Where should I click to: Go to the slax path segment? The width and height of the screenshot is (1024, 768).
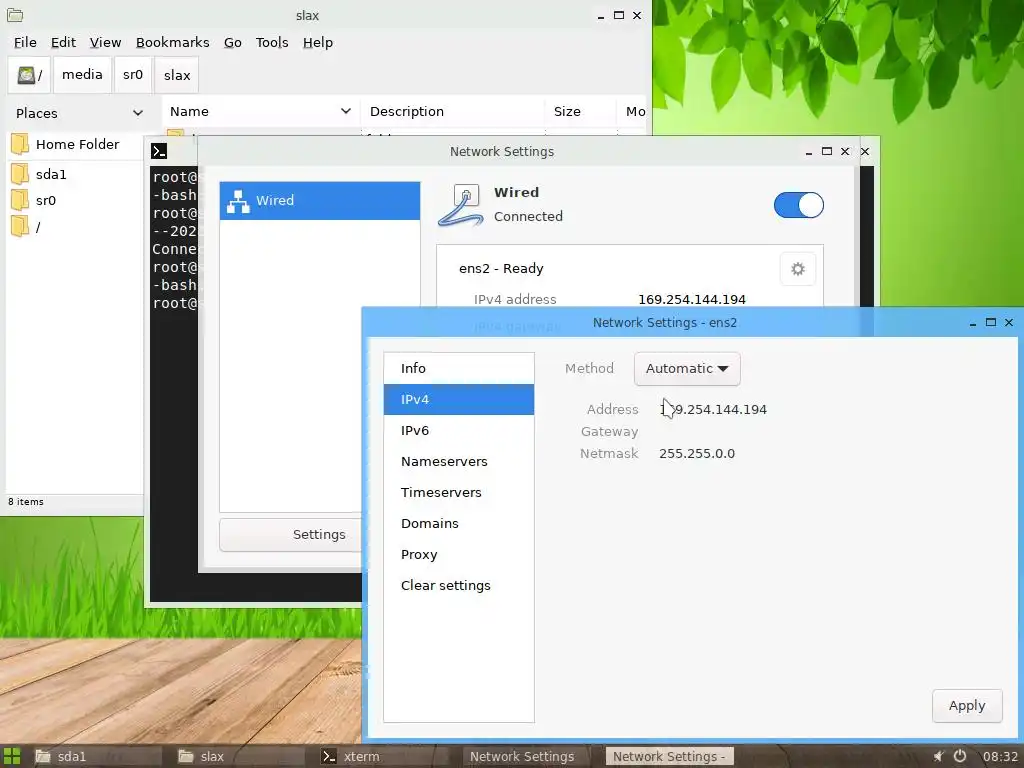pyautogui.click(x=177, y=75)
